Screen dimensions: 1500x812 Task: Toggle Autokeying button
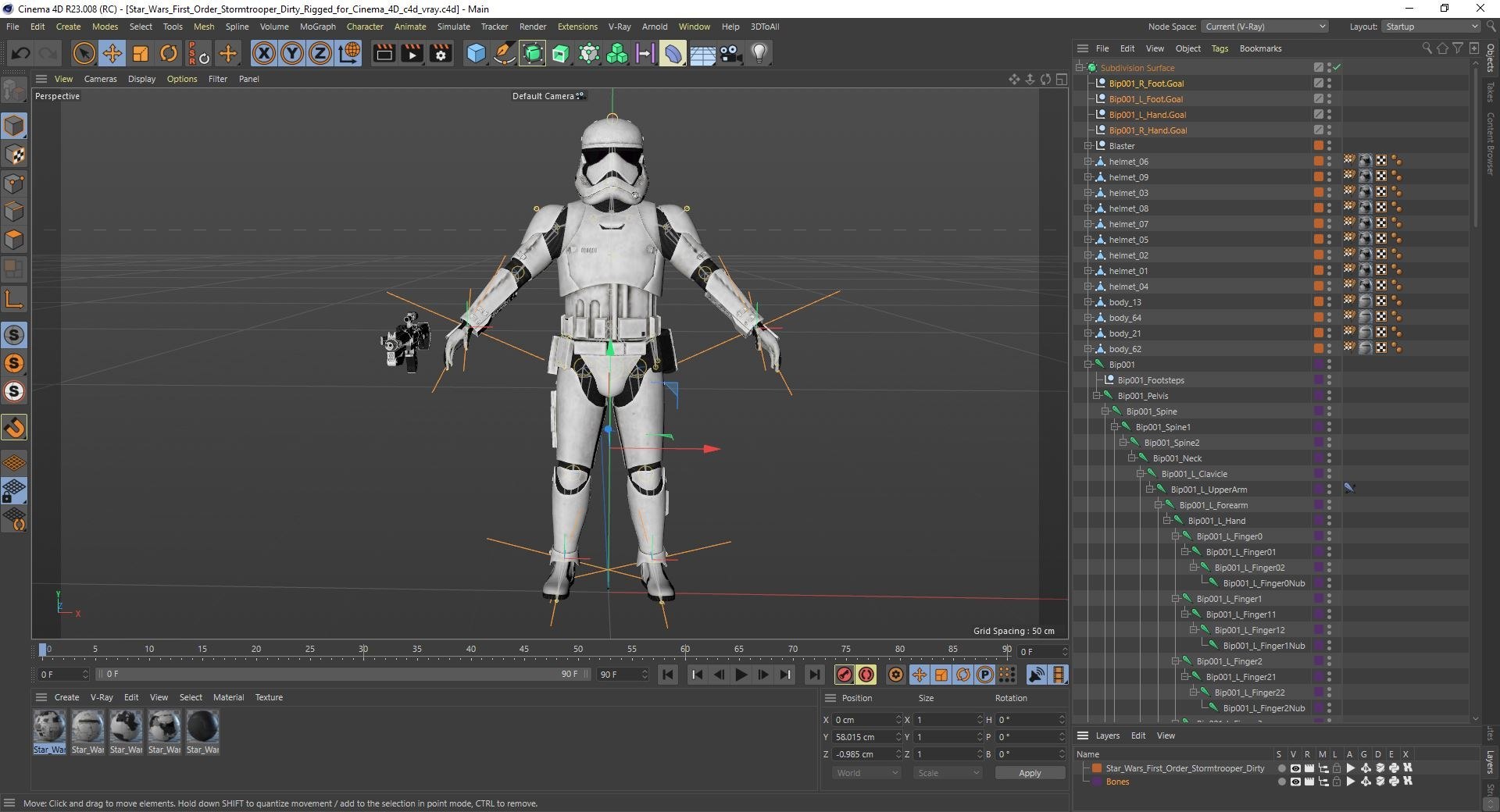866,675
